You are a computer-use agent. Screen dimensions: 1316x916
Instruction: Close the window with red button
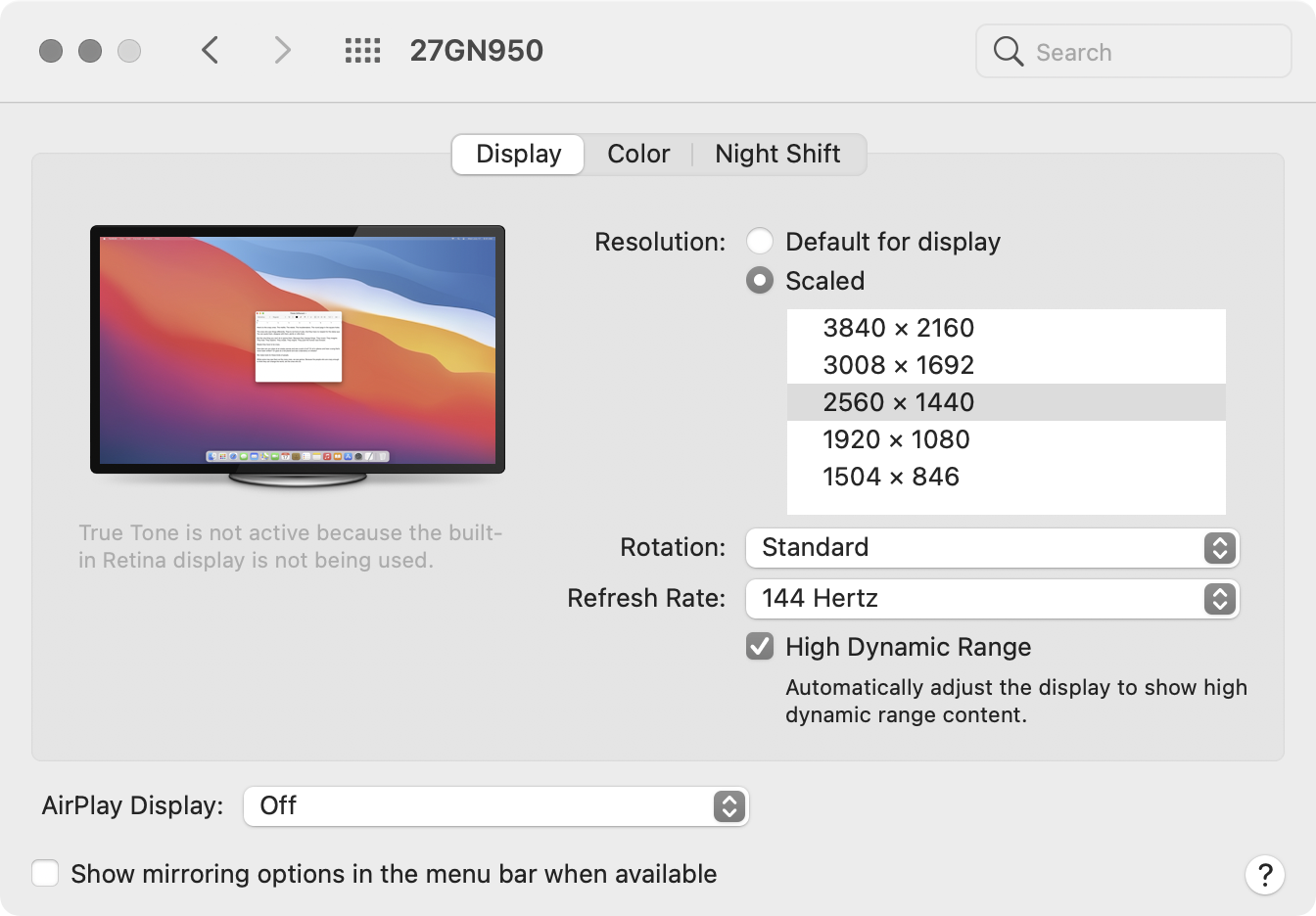[51, 51]
